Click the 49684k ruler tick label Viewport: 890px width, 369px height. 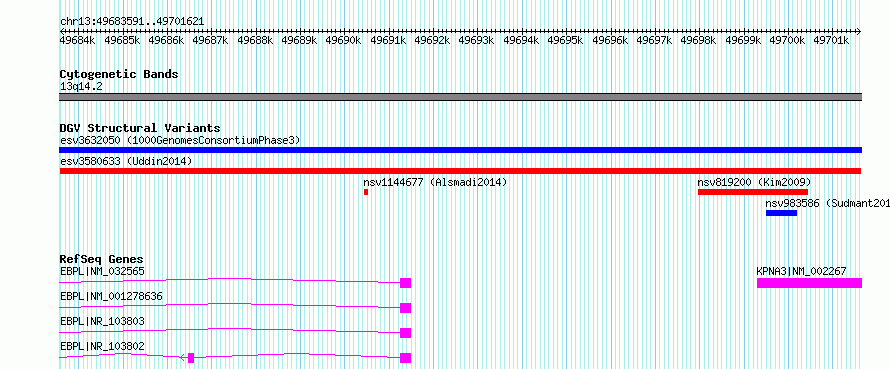[x=79, y=40]
